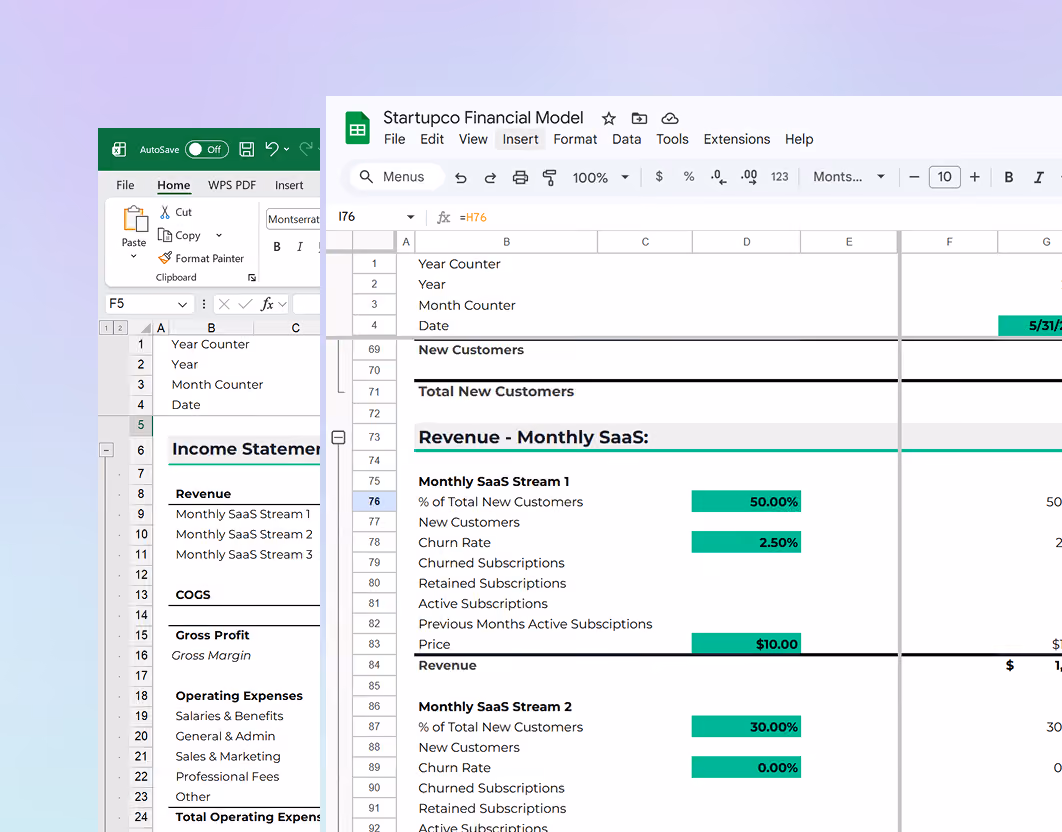Redo in Google Sheets toolbar

pyautogui.click(x=490, y=178)
